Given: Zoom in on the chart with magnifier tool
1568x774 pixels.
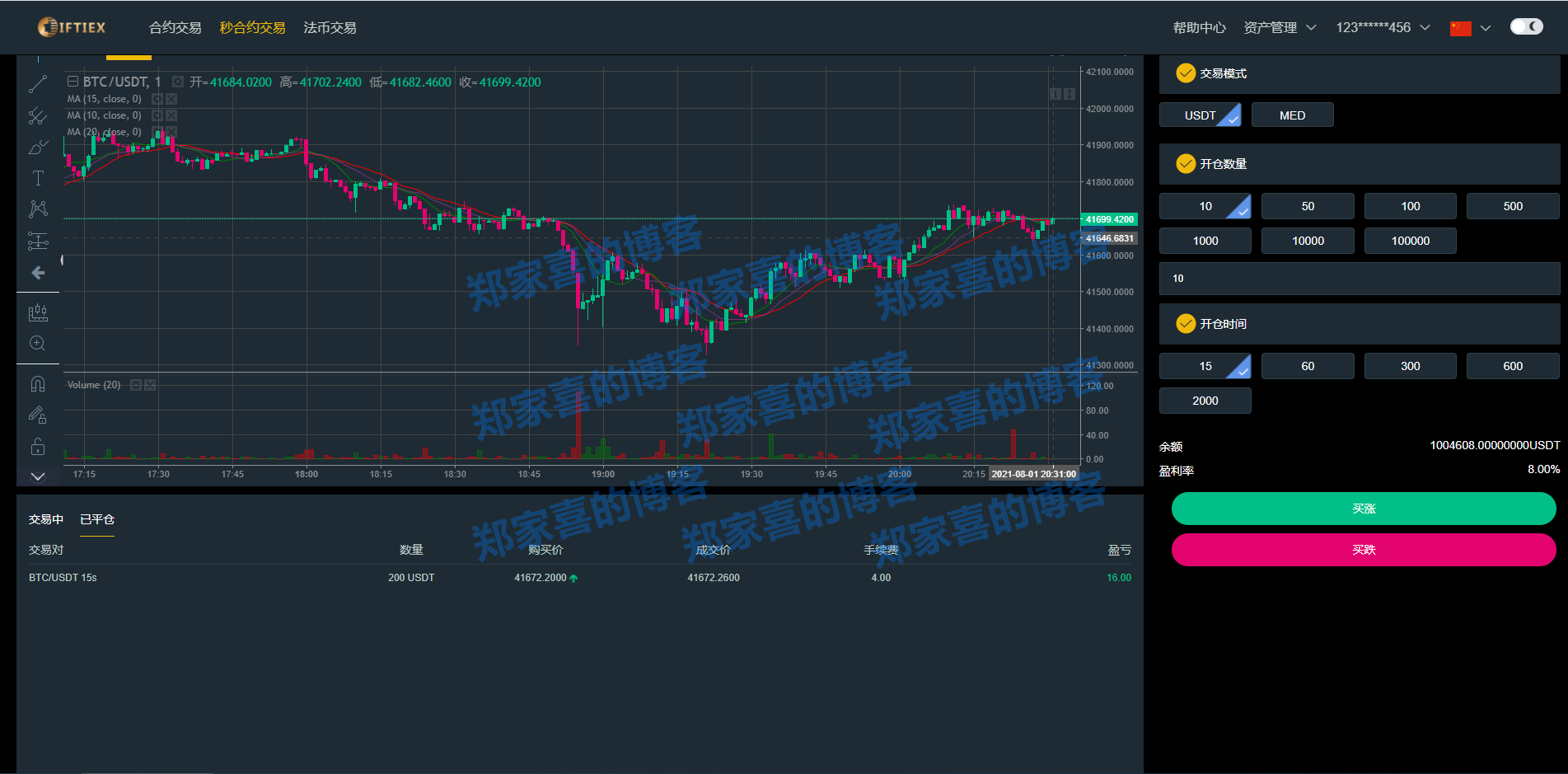Looking at the screenshot, I should [38, 344].
